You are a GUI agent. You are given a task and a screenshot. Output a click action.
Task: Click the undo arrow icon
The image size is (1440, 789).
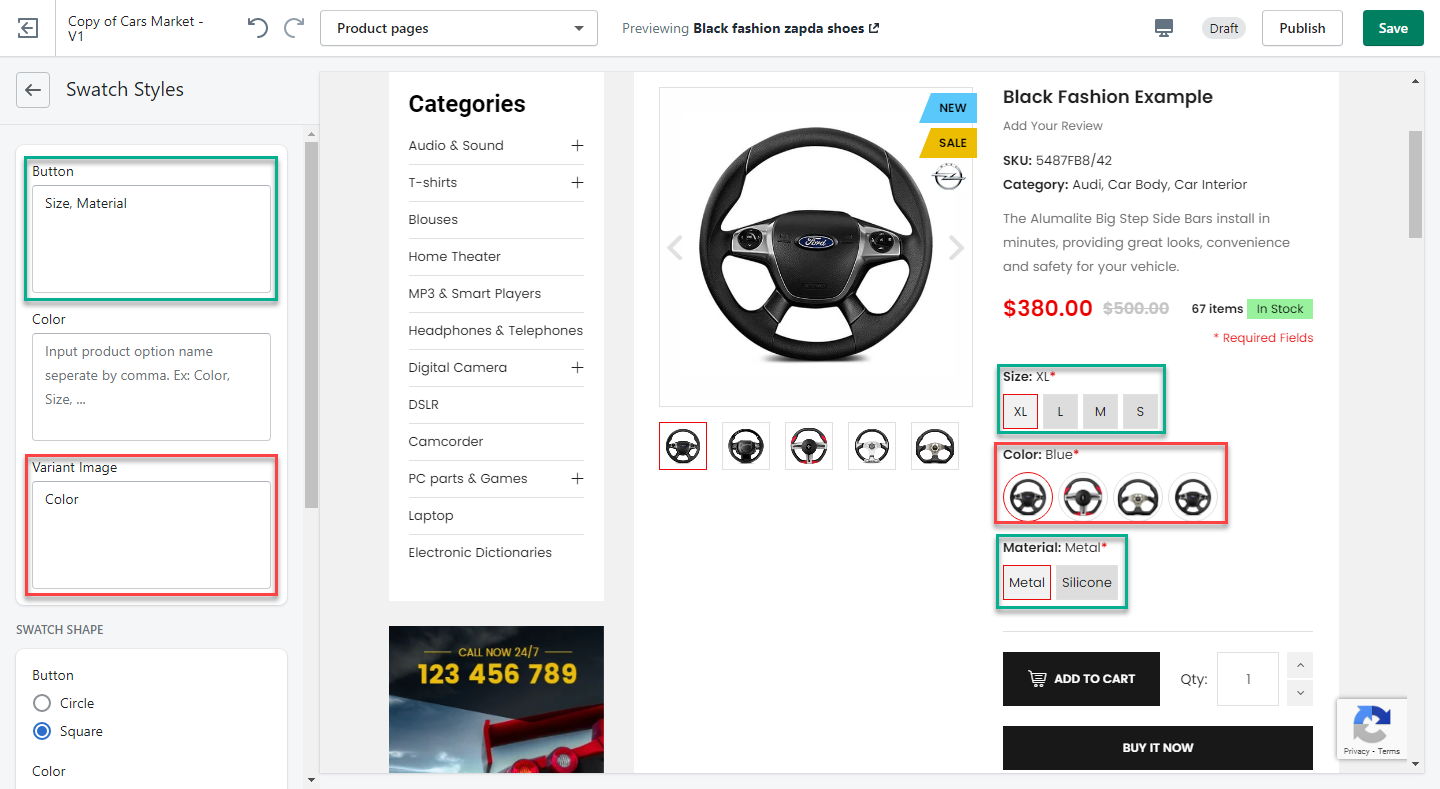(x=258, y=28)
